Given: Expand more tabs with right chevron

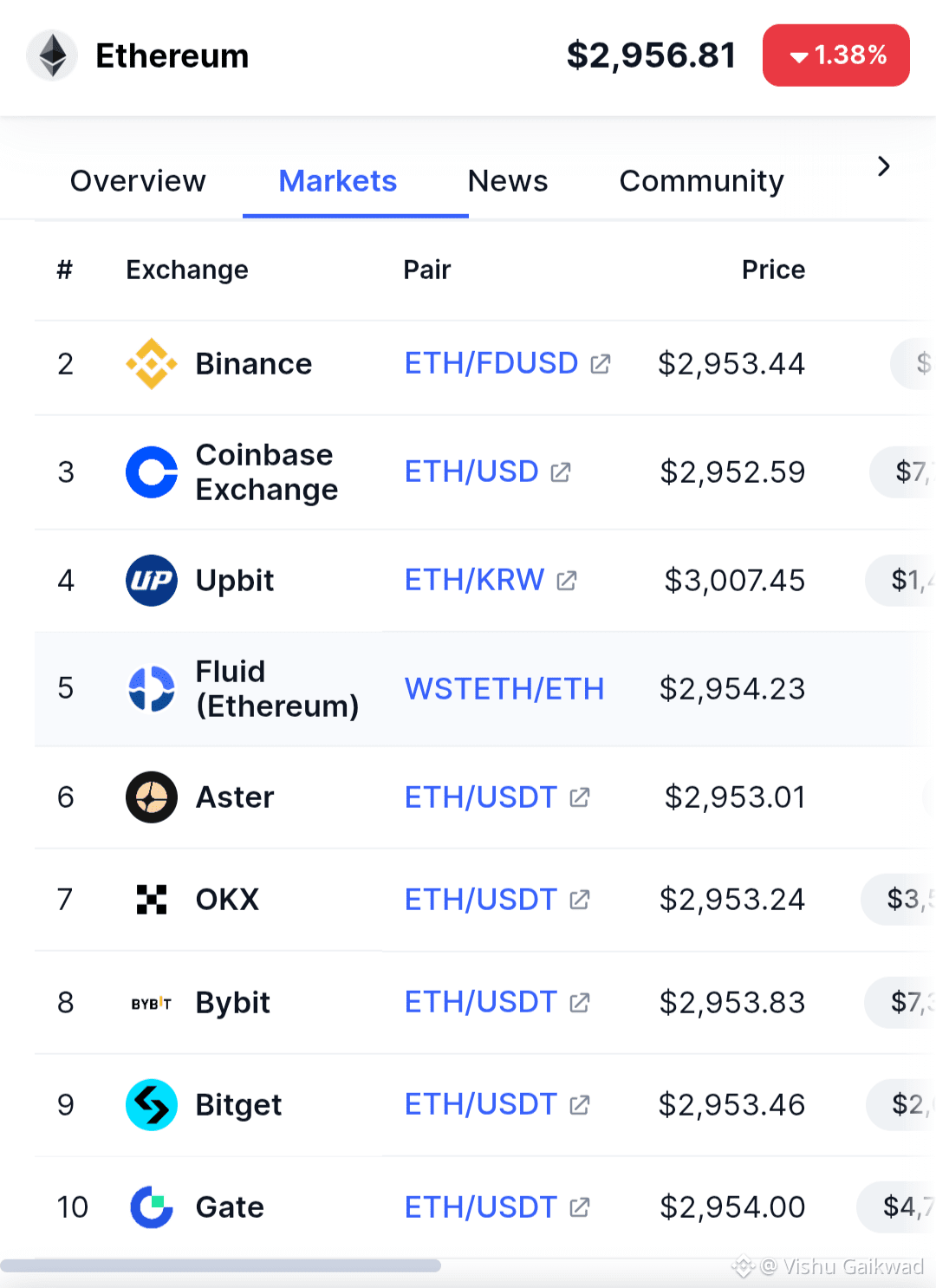Looking at the screenshot, I should click(883, 166).
